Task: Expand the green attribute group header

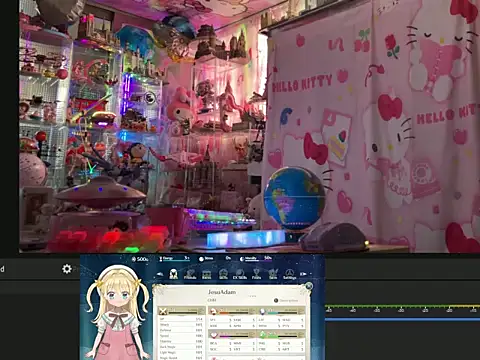Action: pyautogui.click(x=282, y=334)
